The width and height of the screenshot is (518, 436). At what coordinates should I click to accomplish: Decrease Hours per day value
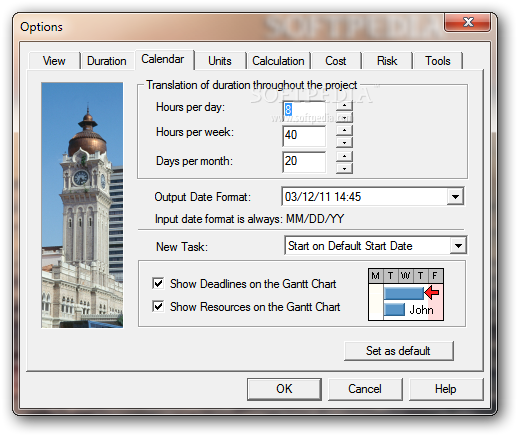click(344, 117)
